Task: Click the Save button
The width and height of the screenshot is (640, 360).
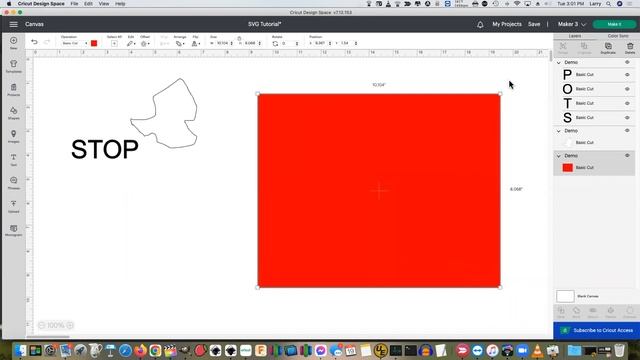Action: coord(534,24)
